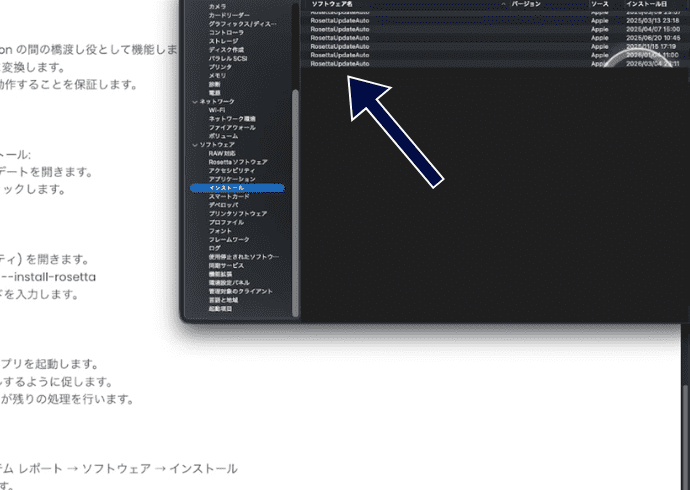
Task: Open ストレージ in the hardware list
Action: coord(224,42)
